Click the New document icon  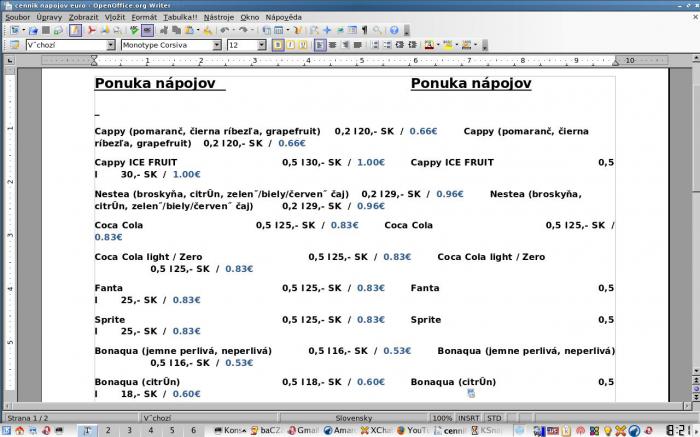tap(15, 30)
